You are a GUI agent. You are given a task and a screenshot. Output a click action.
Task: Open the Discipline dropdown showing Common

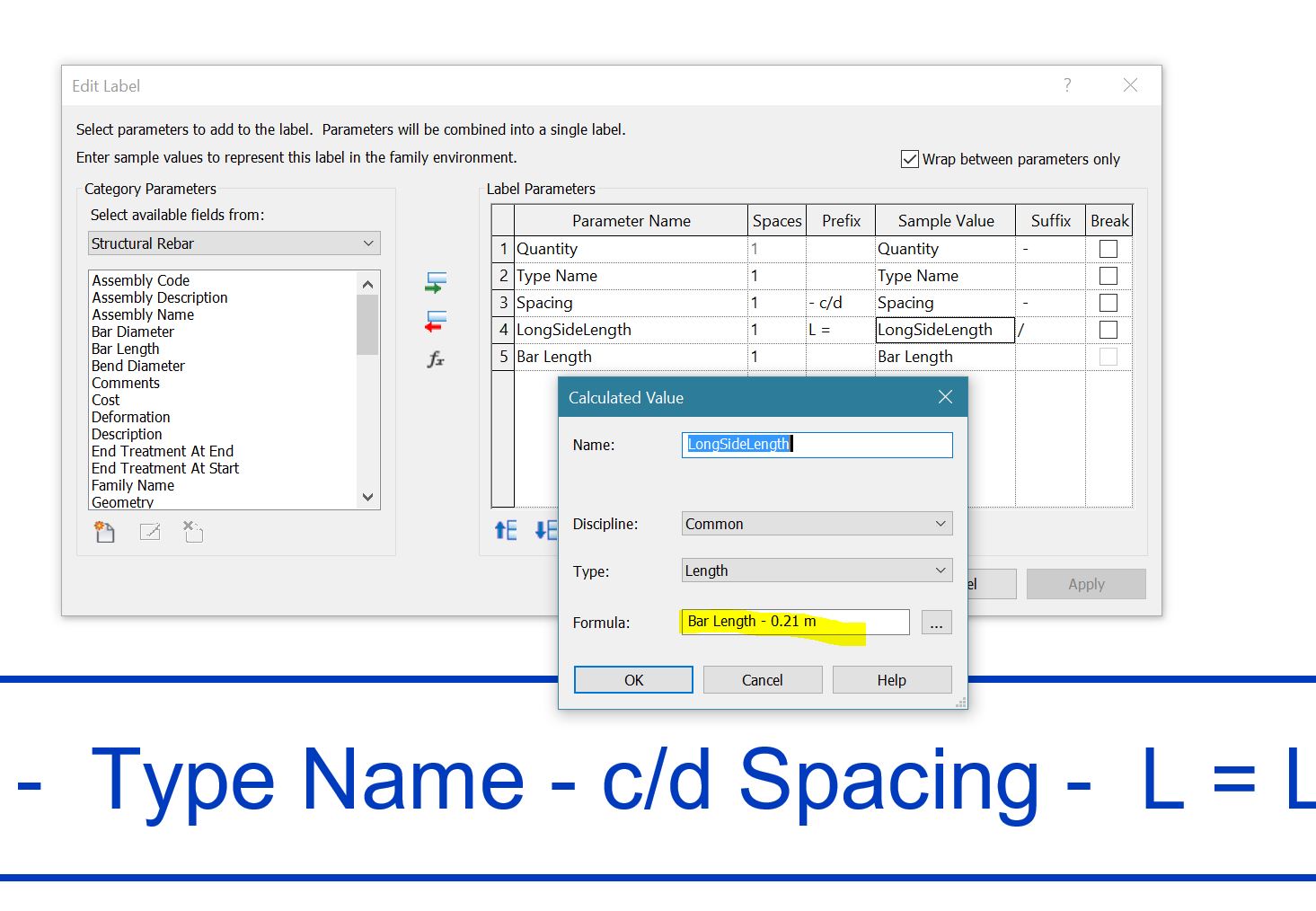[x=941, y=524]
